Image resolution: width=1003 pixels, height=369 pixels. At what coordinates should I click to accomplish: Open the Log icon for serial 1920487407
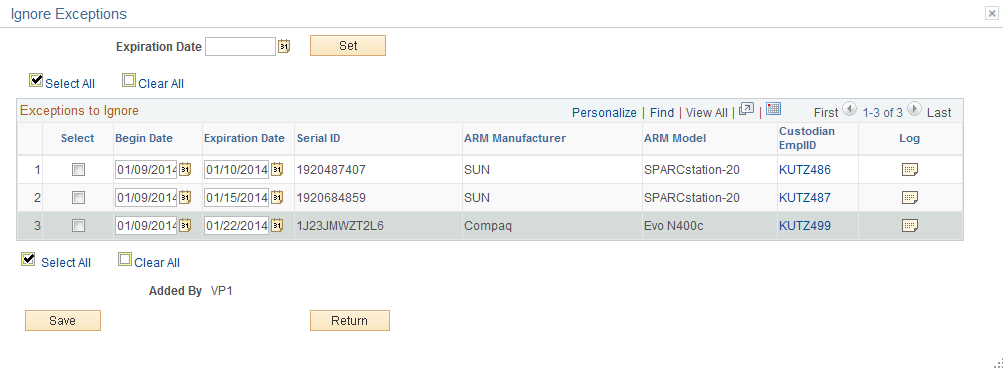(910, 169)
